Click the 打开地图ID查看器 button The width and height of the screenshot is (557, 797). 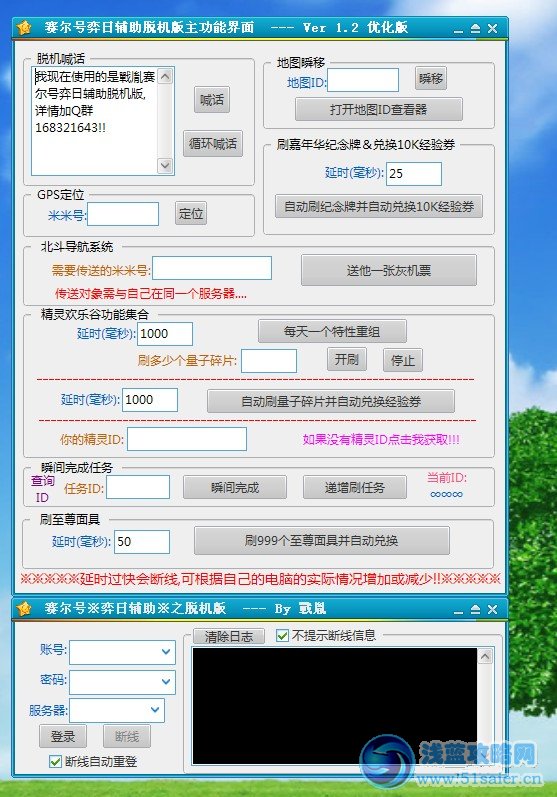(379, 109)
